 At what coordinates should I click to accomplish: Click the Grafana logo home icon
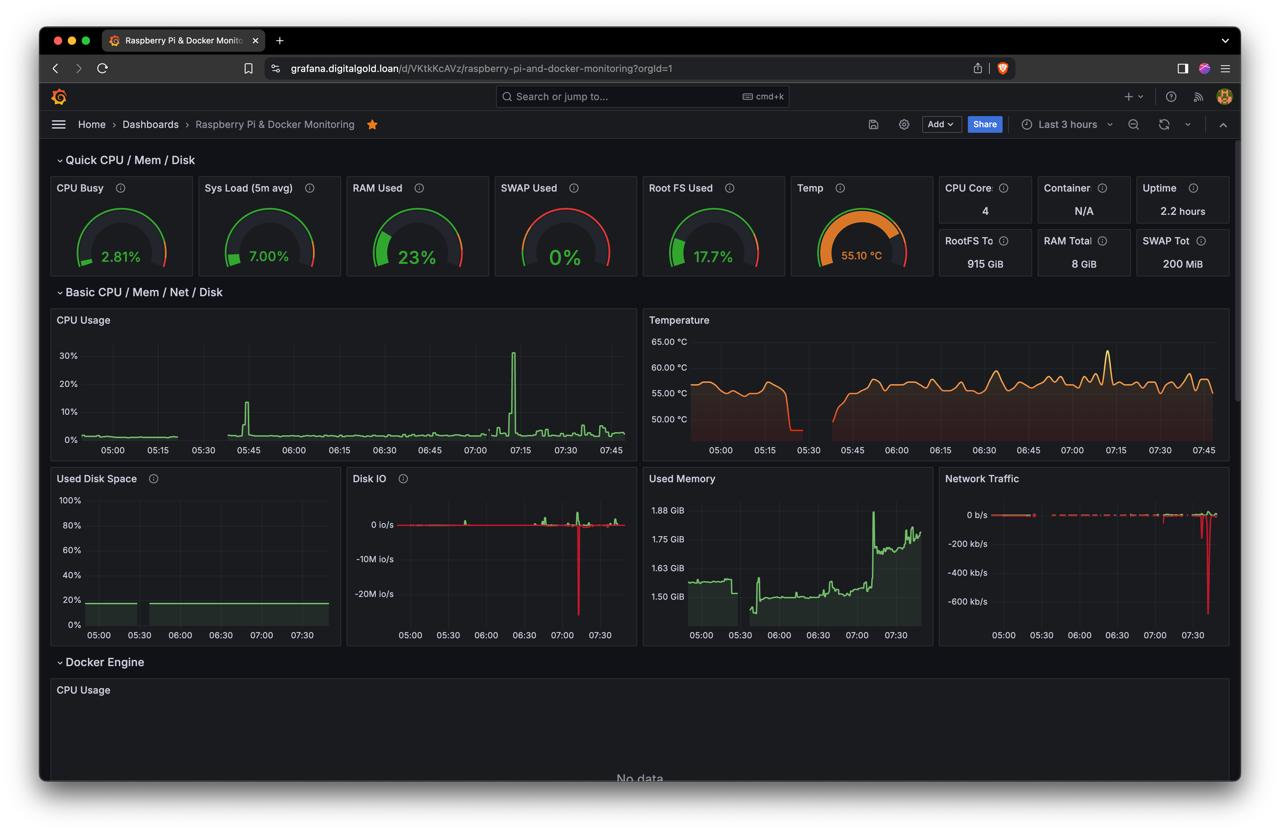(59, 96)
